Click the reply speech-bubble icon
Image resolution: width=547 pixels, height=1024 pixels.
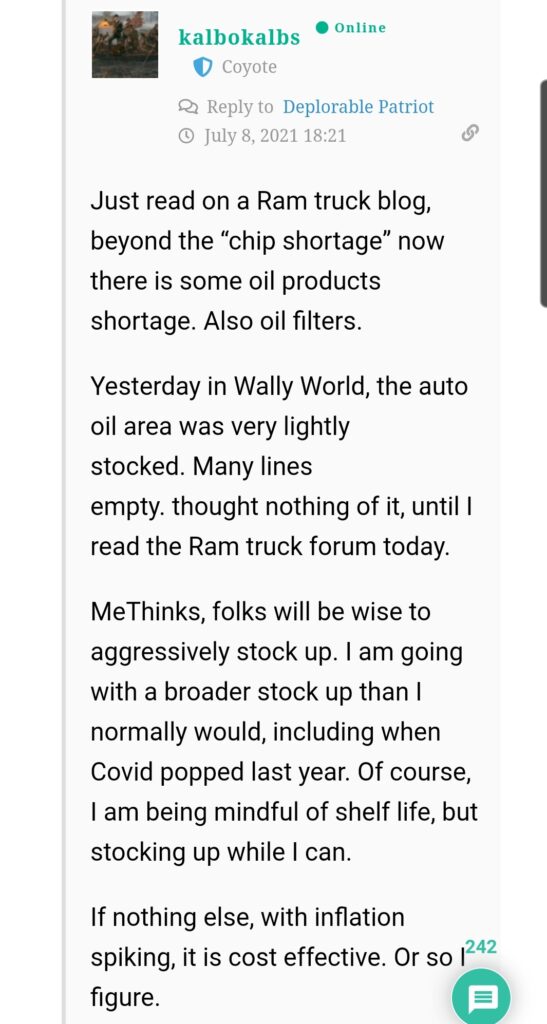186,106
